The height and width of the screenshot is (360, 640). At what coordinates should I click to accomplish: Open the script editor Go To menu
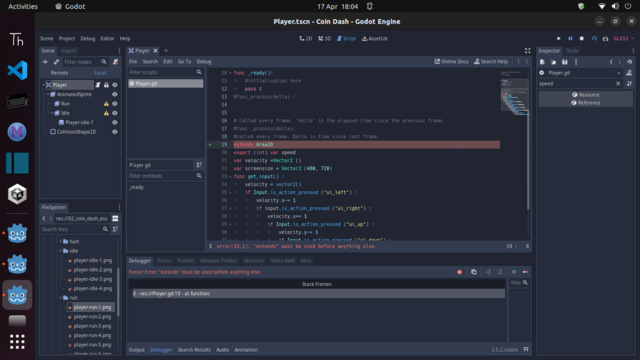point(184,62)
